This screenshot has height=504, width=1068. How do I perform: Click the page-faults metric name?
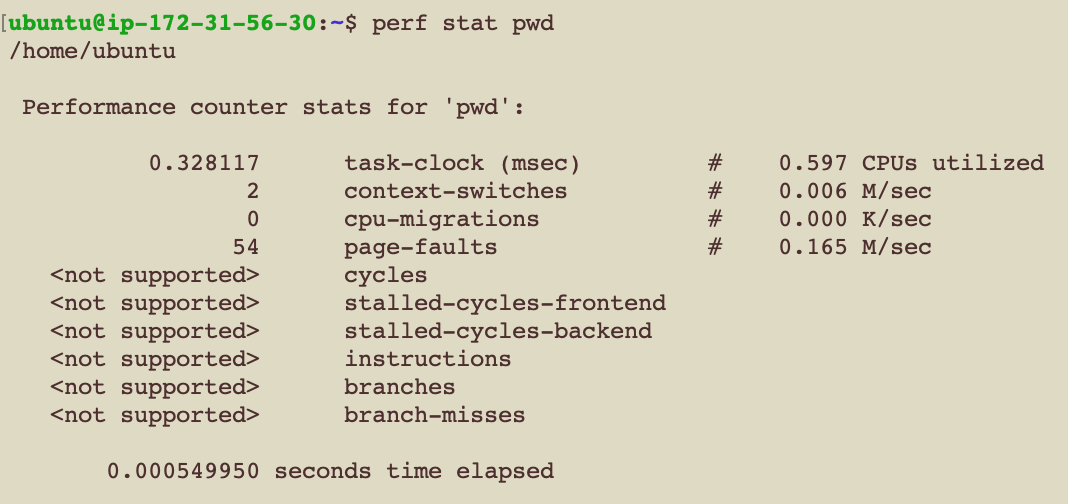(x=420, y=247)
